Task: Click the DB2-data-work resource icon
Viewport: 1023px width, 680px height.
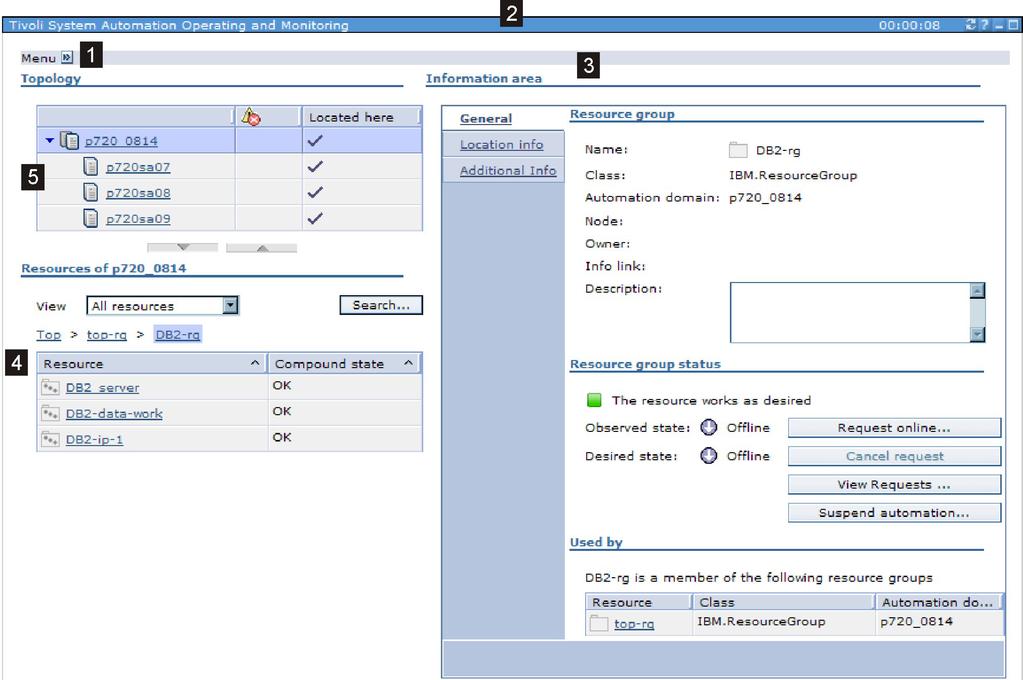Action: (50, 413)
